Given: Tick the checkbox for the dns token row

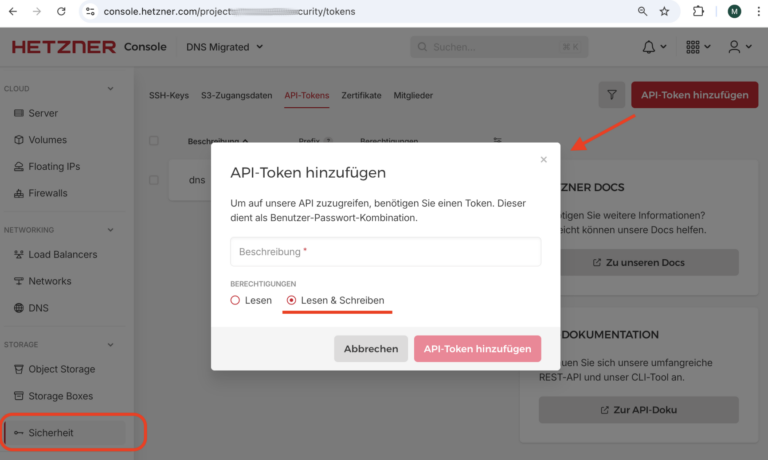Looking at the screenshot, I should tap(154, 180).
